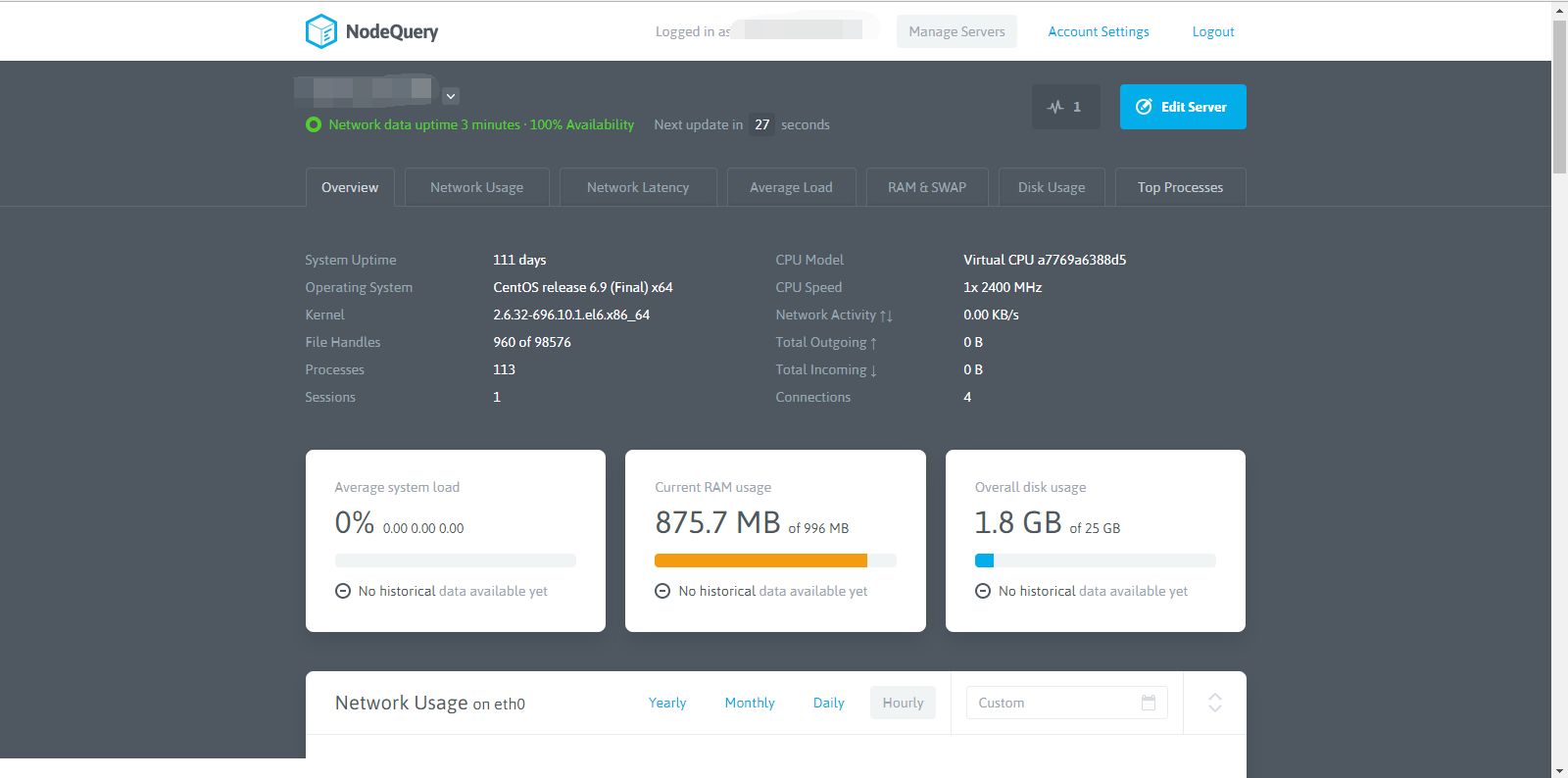Click the Total Incoming down arrow icon
Screen dimensions: 1568x778
[x=873, y=370]
